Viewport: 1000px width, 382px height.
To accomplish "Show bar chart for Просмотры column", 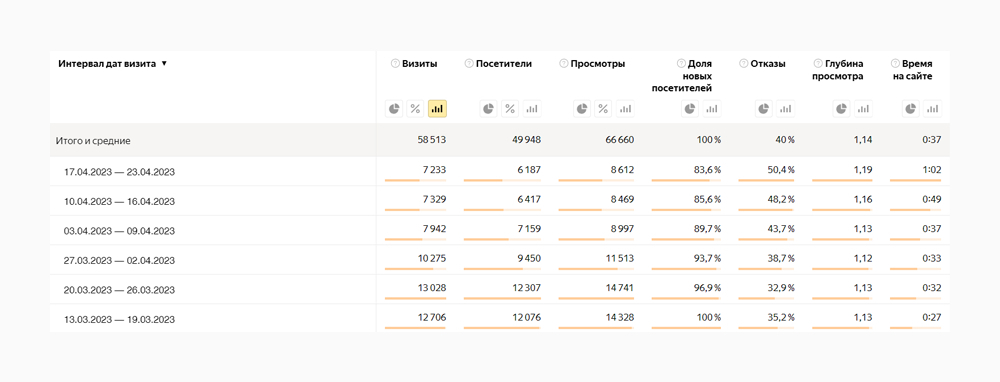I will (626, 109).
